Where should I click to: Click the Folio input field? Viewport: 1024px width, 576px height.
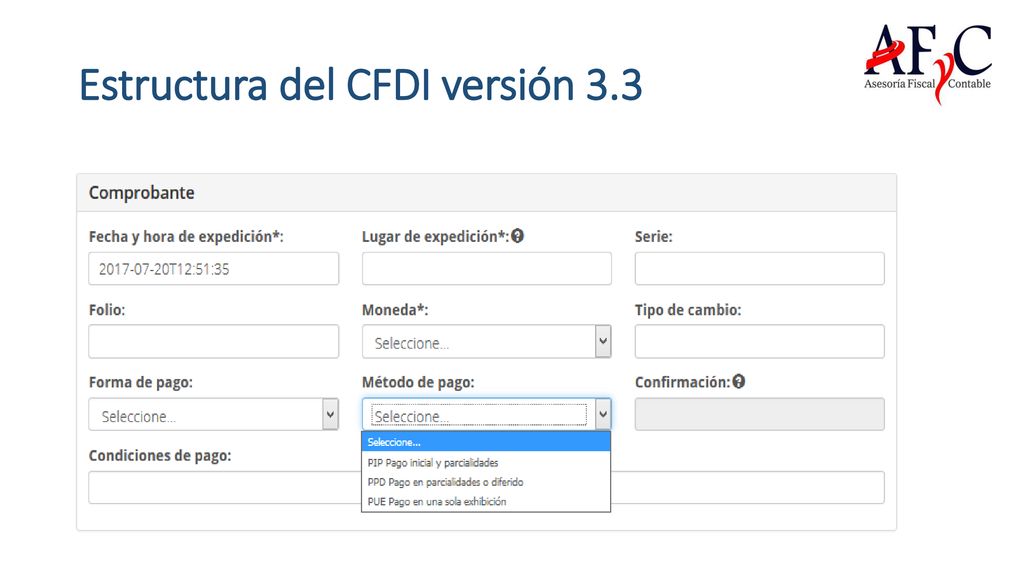pyautogui.click(x=214, y=342)
